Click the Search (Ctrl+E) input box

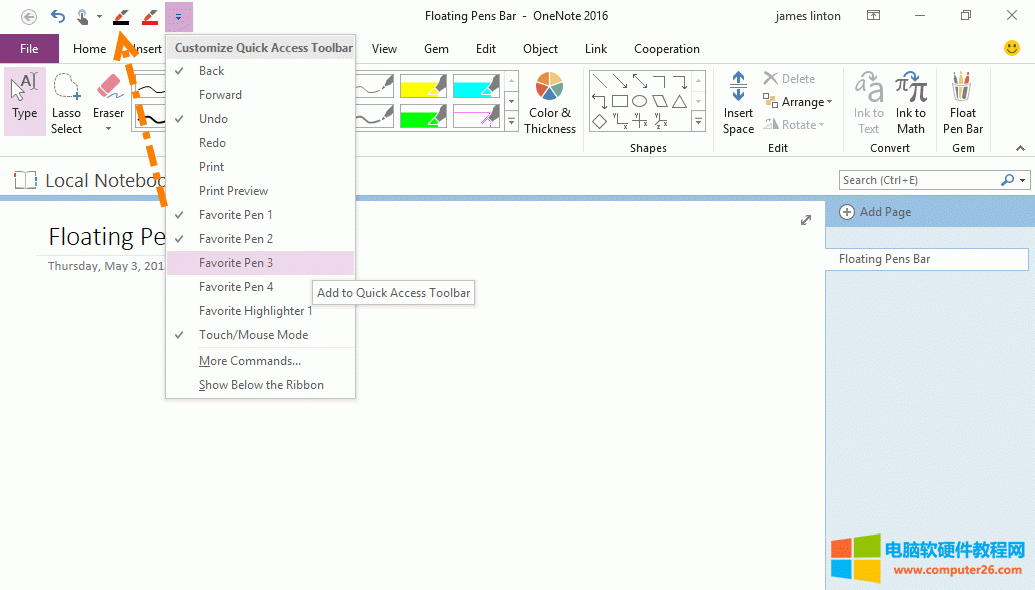point(918,180)
